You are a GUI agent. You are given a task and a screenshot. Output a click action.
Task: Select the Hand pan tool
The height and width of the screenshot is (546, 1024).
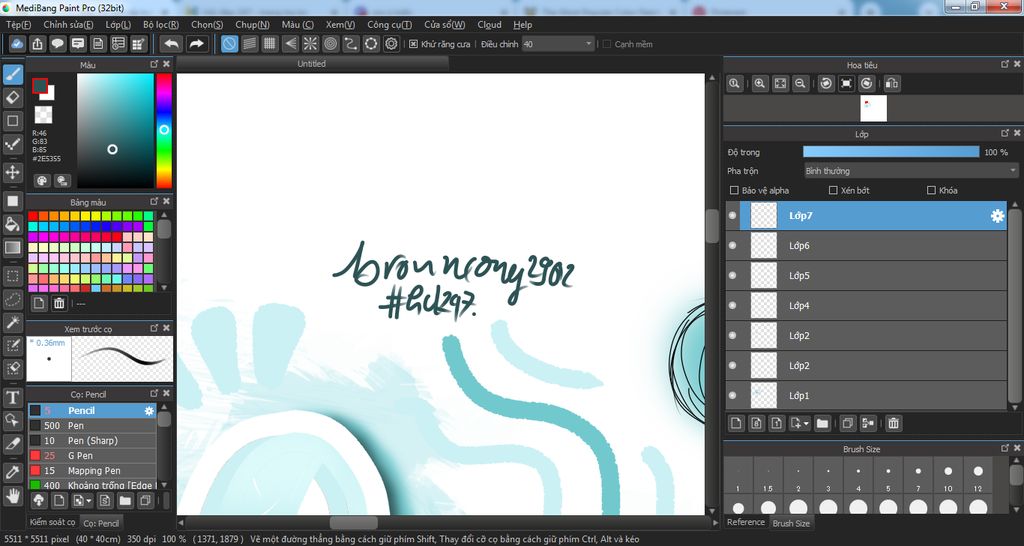[x=13, y=495]
